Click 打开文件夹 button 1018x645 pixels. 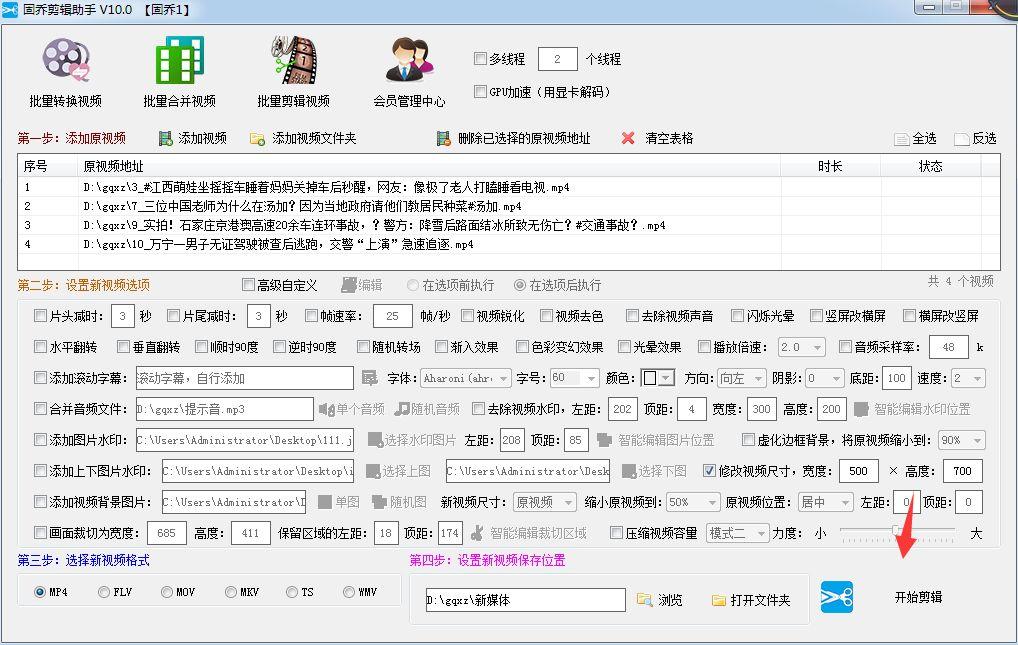tap(750, 600)
